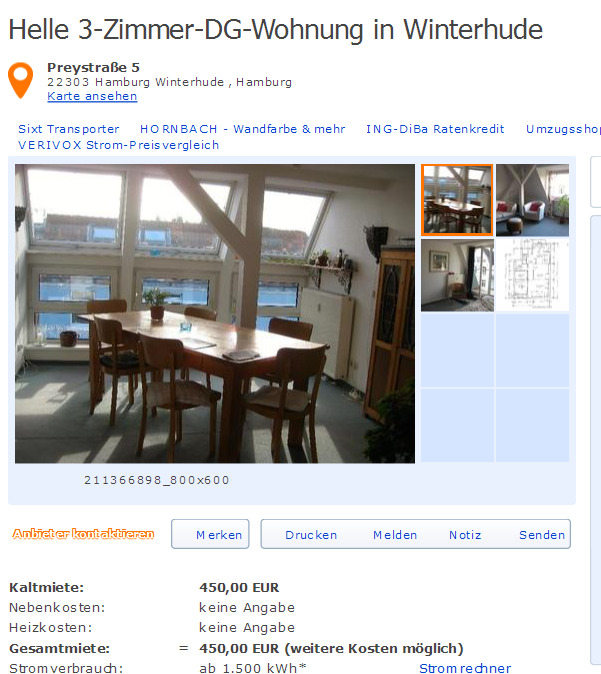This screenshot has width=601, height=674.
Task: Click Melden to report listing
Action: [395, 535]
